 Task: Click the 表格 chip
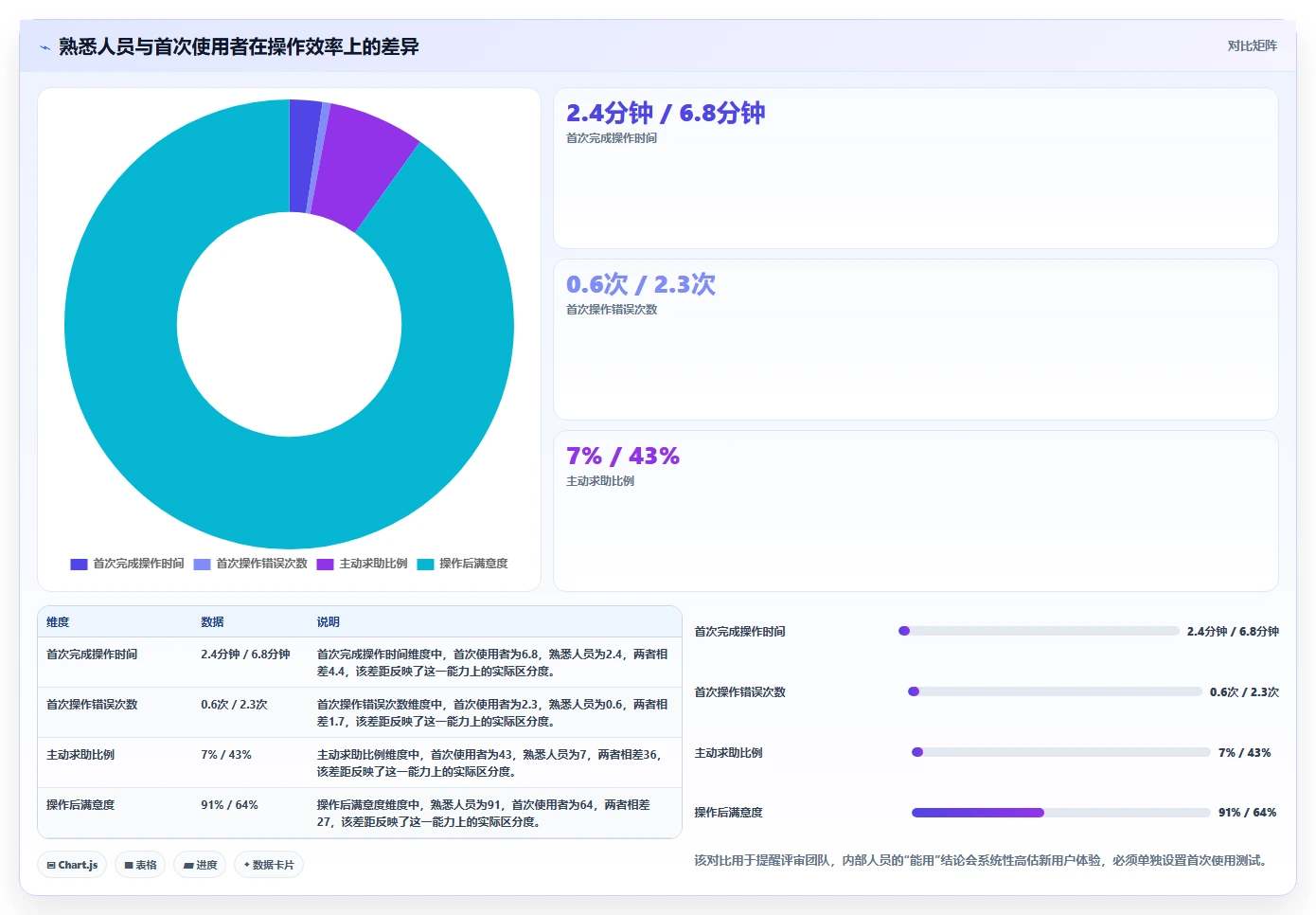140,865
